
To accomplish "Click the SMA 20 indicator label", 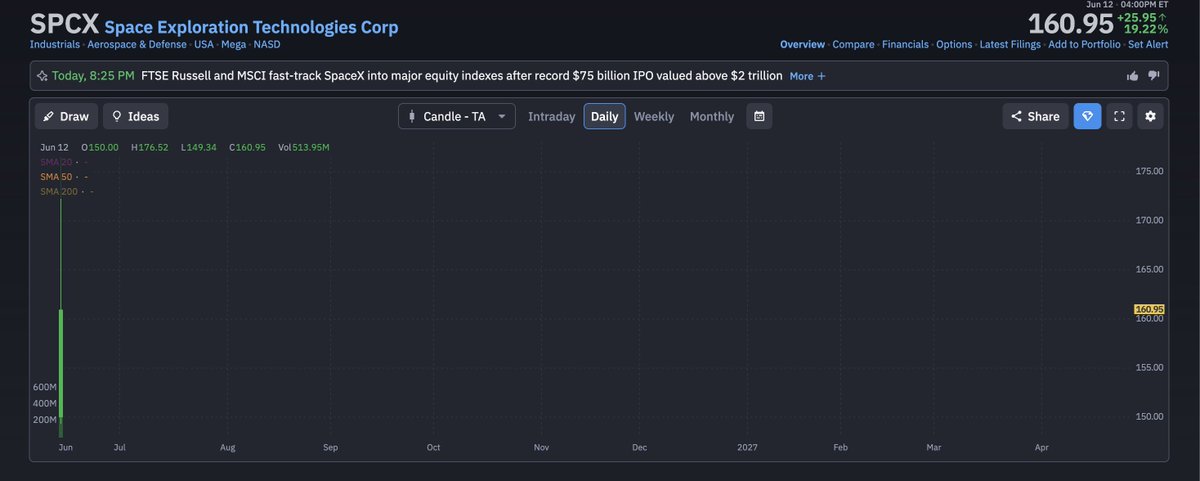I will tap(56, 161).
